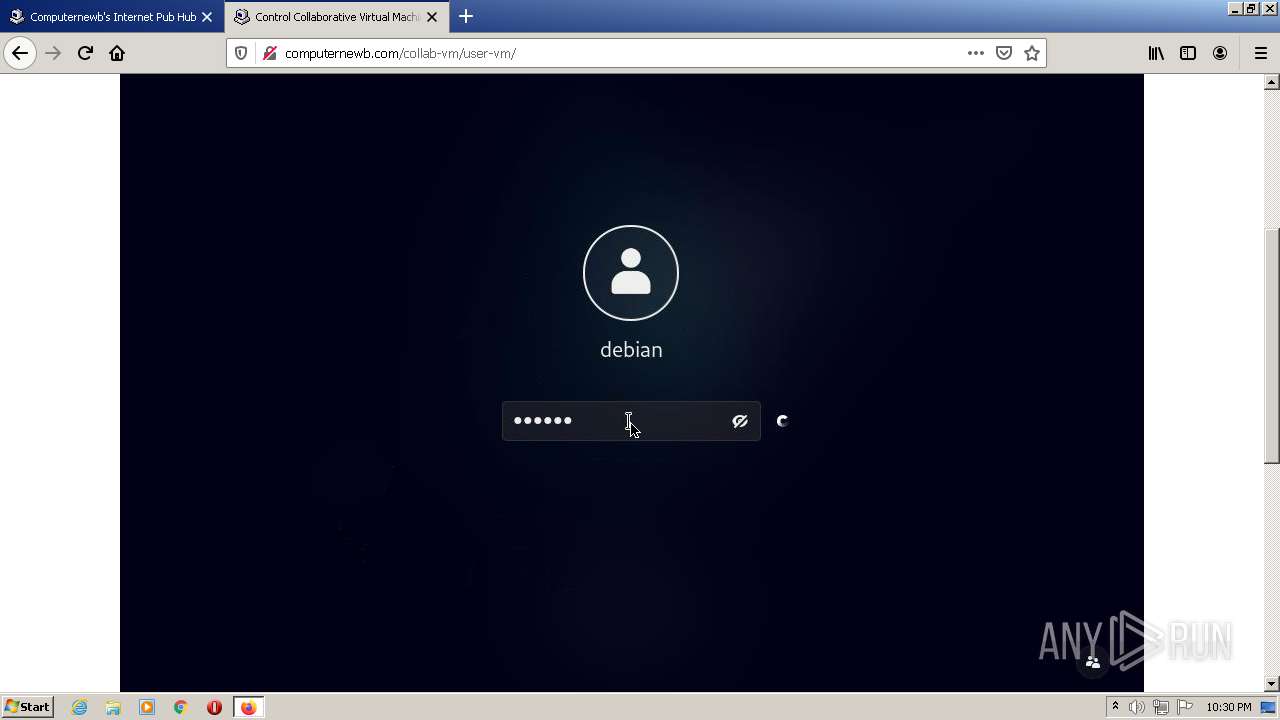
Task: Open Library bookmarks and history
Action: (1156, 53)
